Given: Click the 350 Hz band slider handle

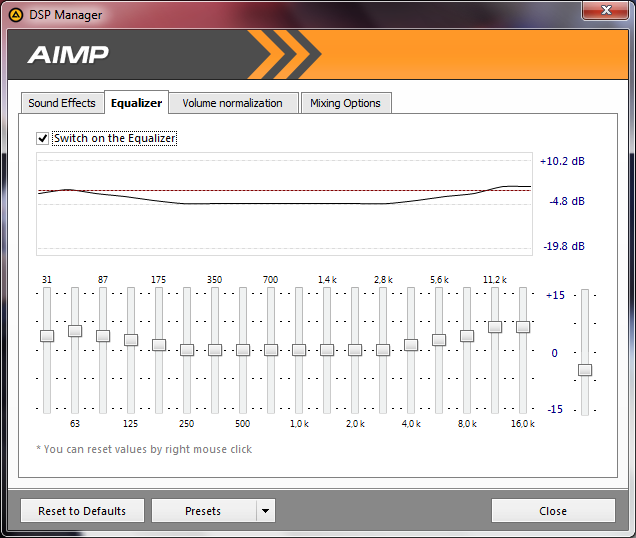Looking at the screenshot, I should (x=215, y=350).
